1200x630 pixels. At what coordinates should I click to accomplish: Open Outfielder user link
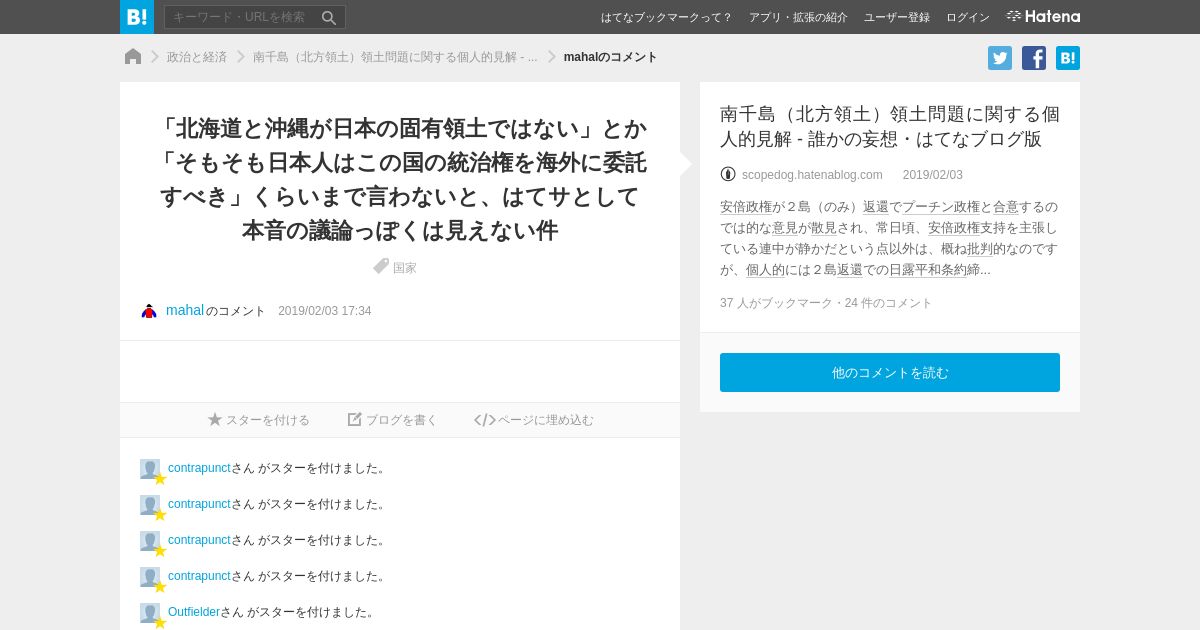pos(194,612)
